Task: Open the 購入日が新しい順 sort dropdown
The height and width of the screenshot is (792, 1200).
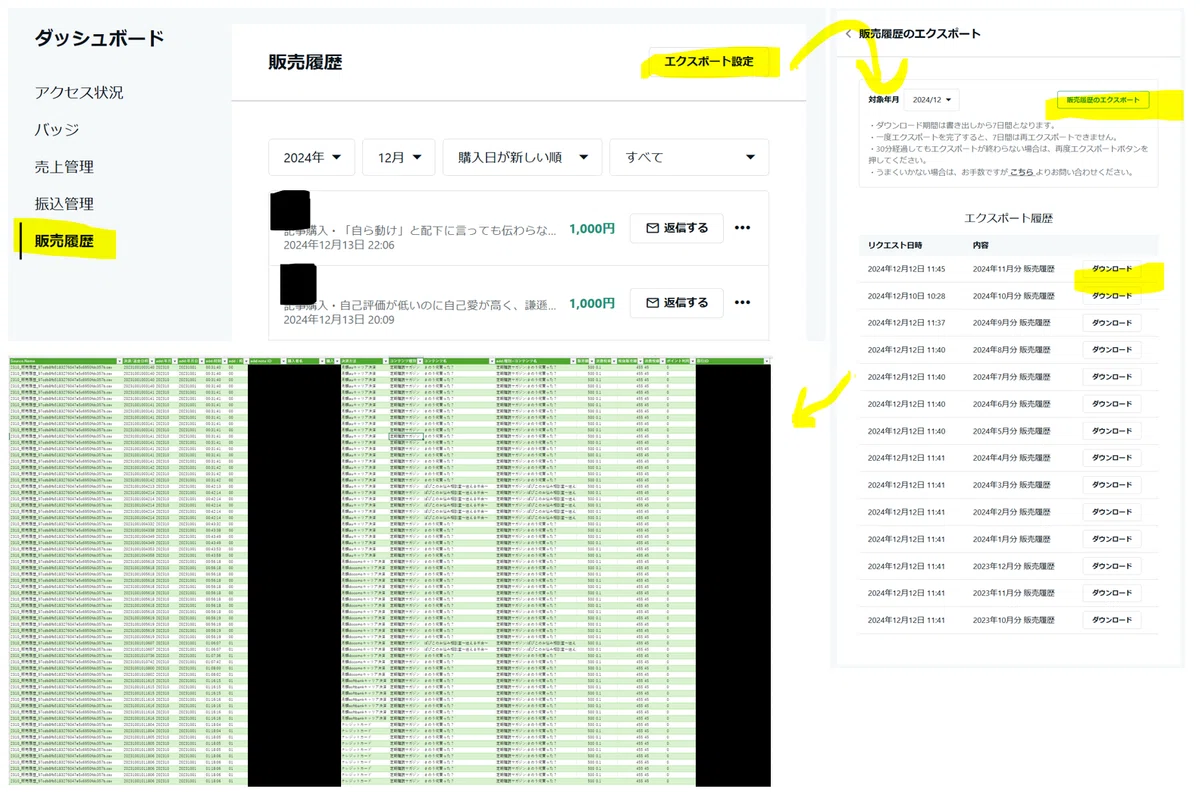Action: 522,157
